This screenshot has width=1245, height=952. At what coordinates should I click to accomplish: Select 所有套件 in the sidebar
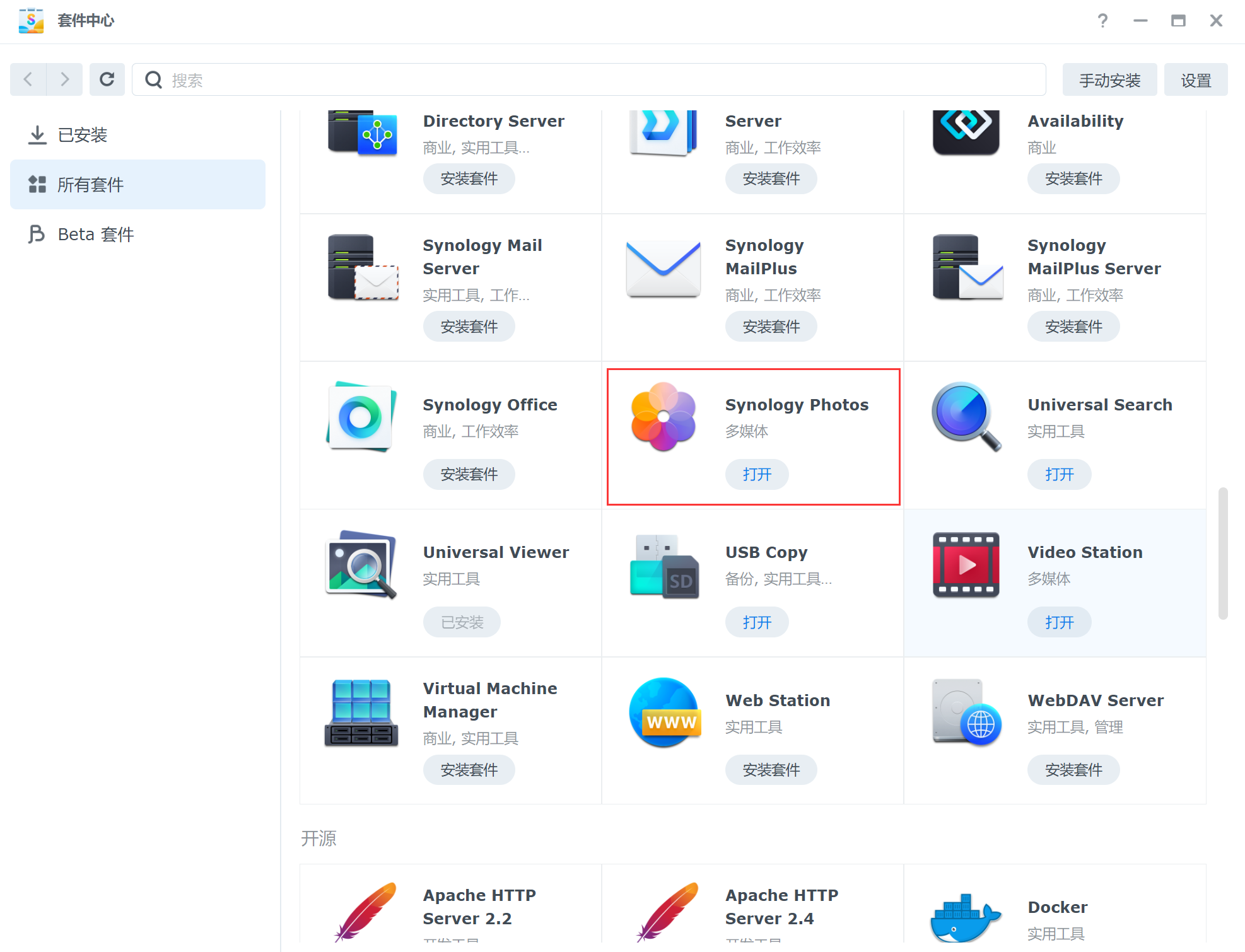[x=90, y=185]
